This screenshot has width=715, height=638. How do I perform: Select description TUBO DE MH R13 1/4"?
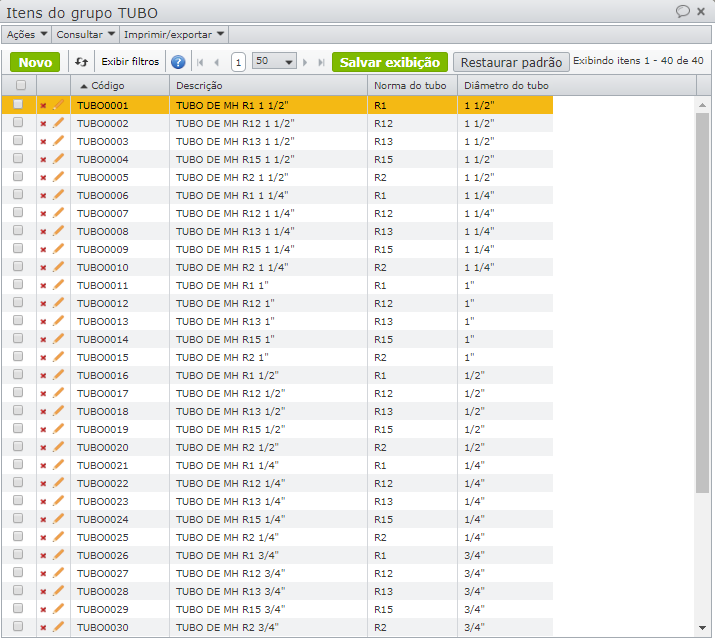coord(230,502)
